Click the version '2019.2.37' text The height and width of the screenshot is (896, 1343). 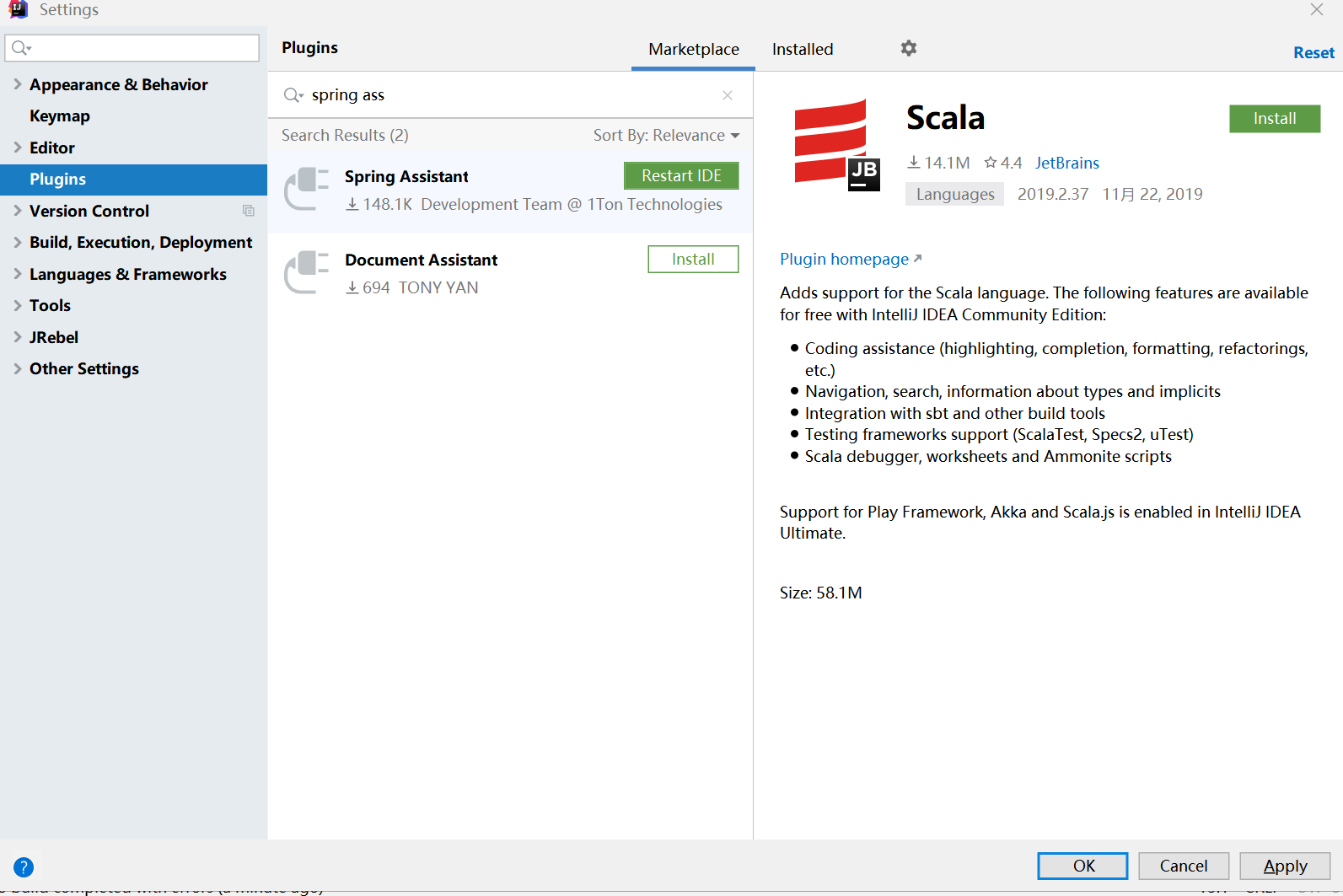(x=1053, y=195)
